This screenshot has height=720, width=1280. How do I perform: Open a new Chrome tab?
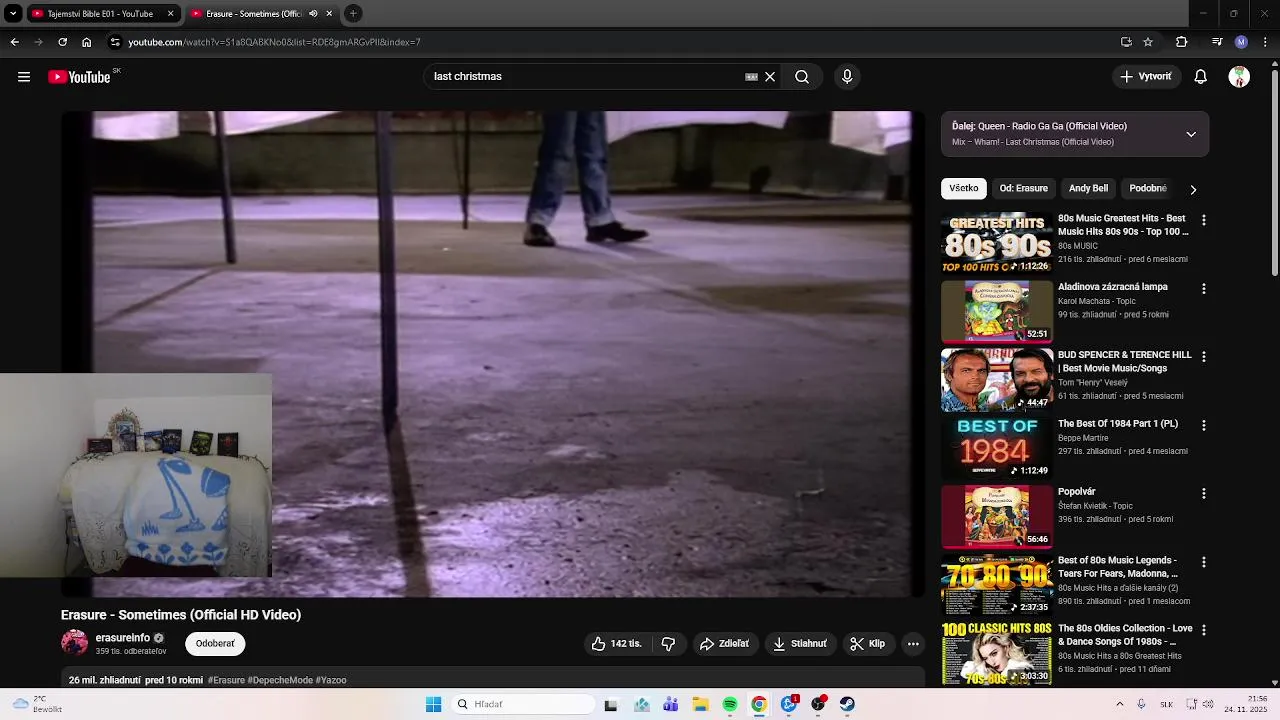(353, 14)
